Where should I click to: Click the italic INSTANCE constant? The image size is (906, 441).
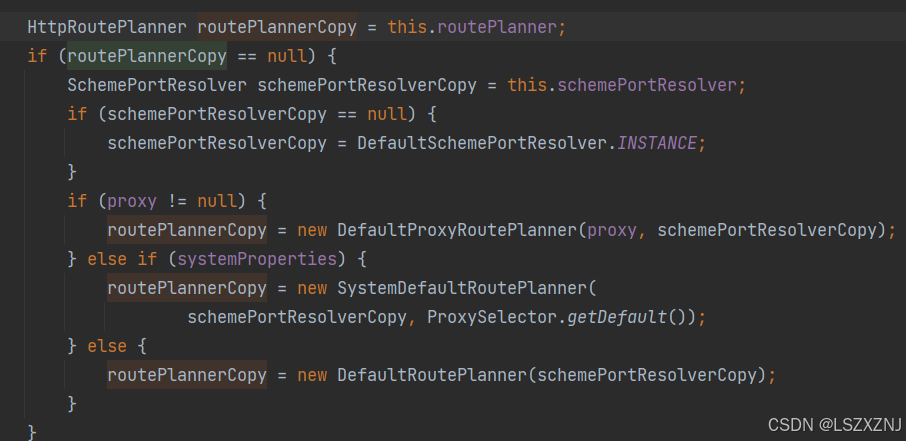[657, 143]
